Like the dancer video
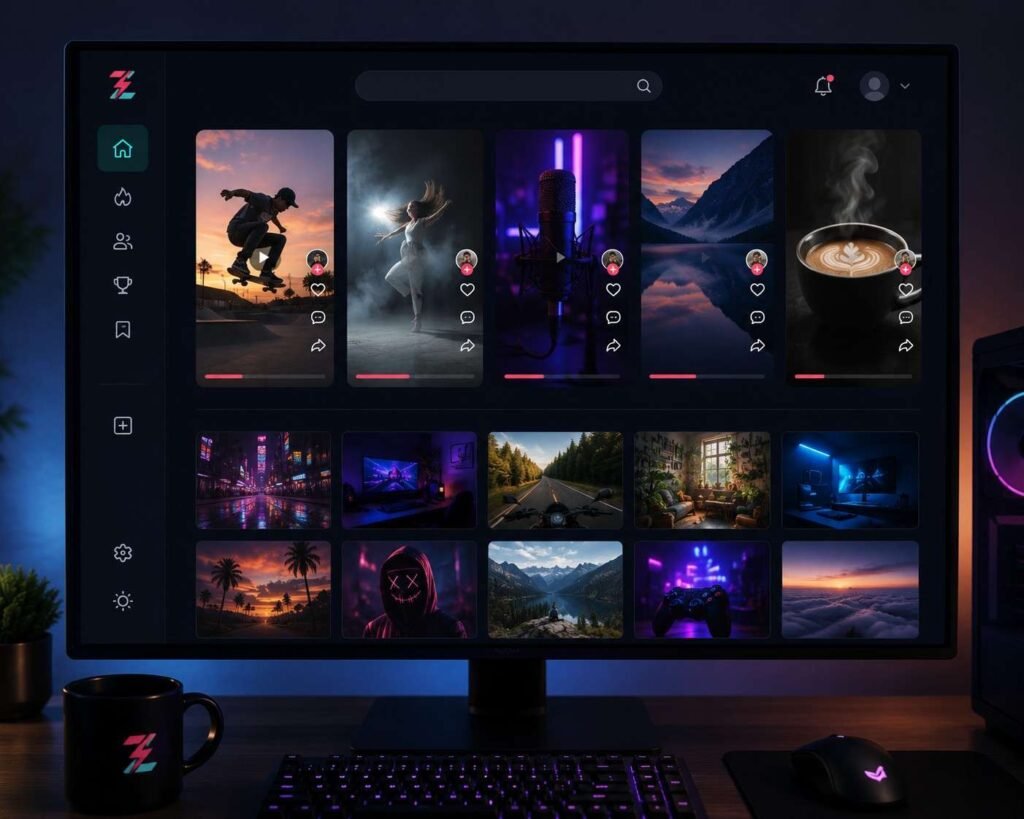Image resolution: width=1024 pixels, height=819 pixels. point(468,289)
